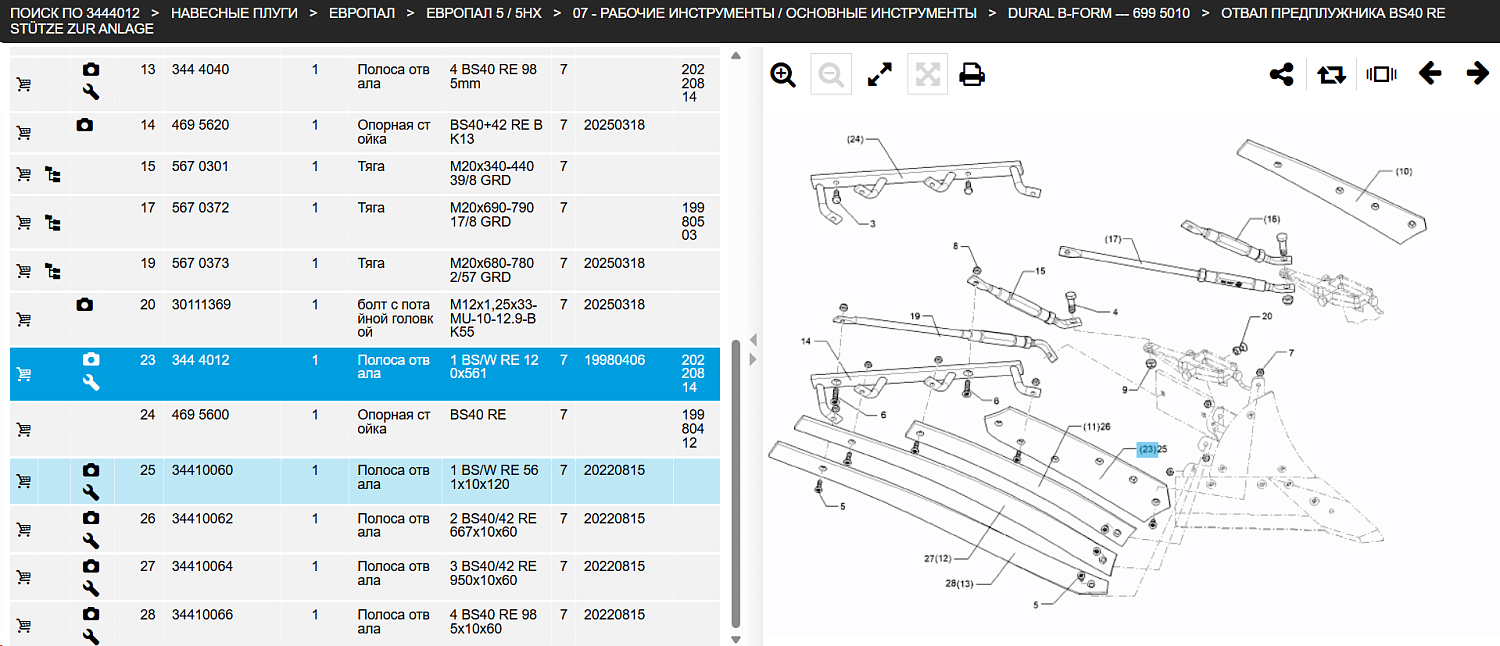Open wrench info for part 34410062

pyautogui.click(x=91, y=541)
